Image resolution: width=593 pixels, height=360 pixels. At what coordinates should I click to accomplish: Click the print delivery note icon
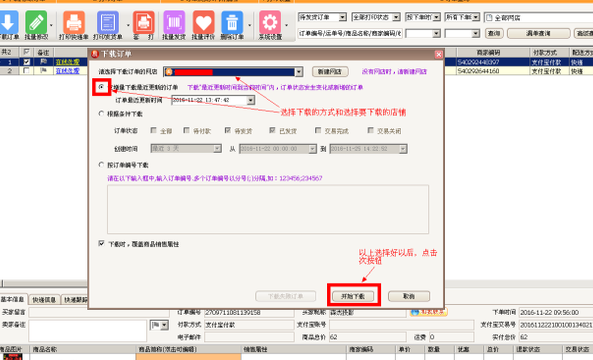click(x=108, y=22)
